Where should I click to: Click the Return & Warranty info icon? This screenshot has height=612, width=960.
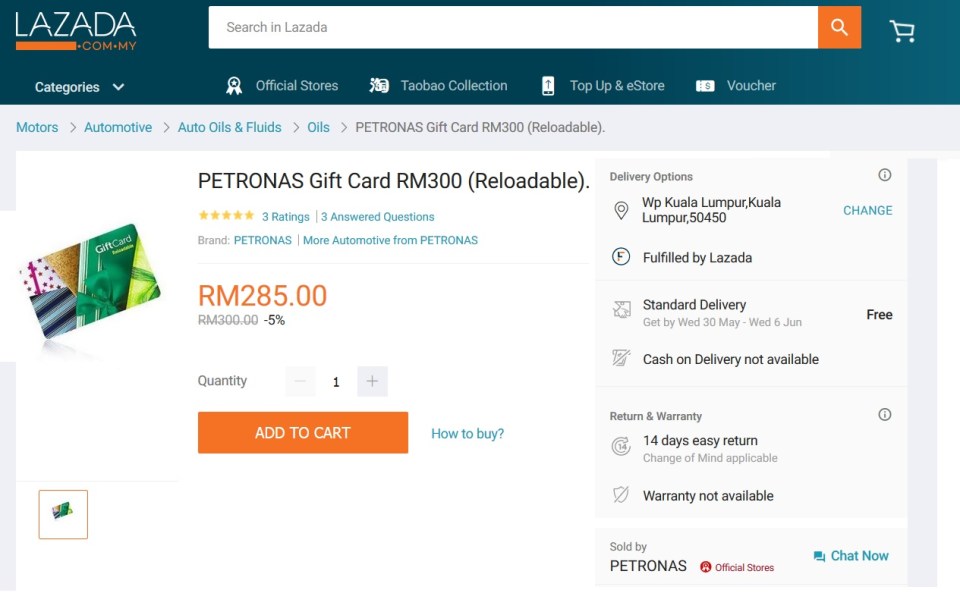tap(884, 415)
